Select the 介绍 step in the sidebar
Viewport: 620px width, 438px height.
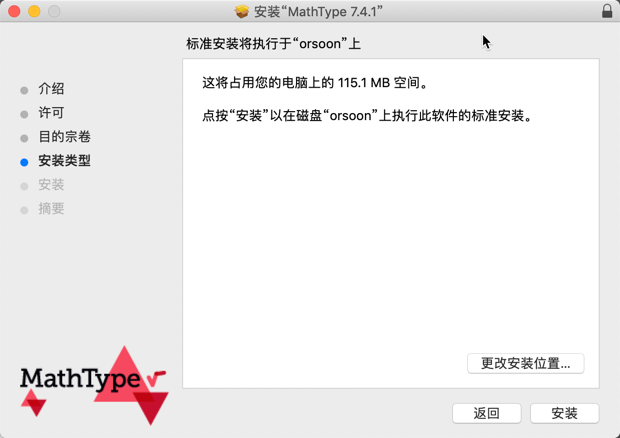(x=51, y=89)
